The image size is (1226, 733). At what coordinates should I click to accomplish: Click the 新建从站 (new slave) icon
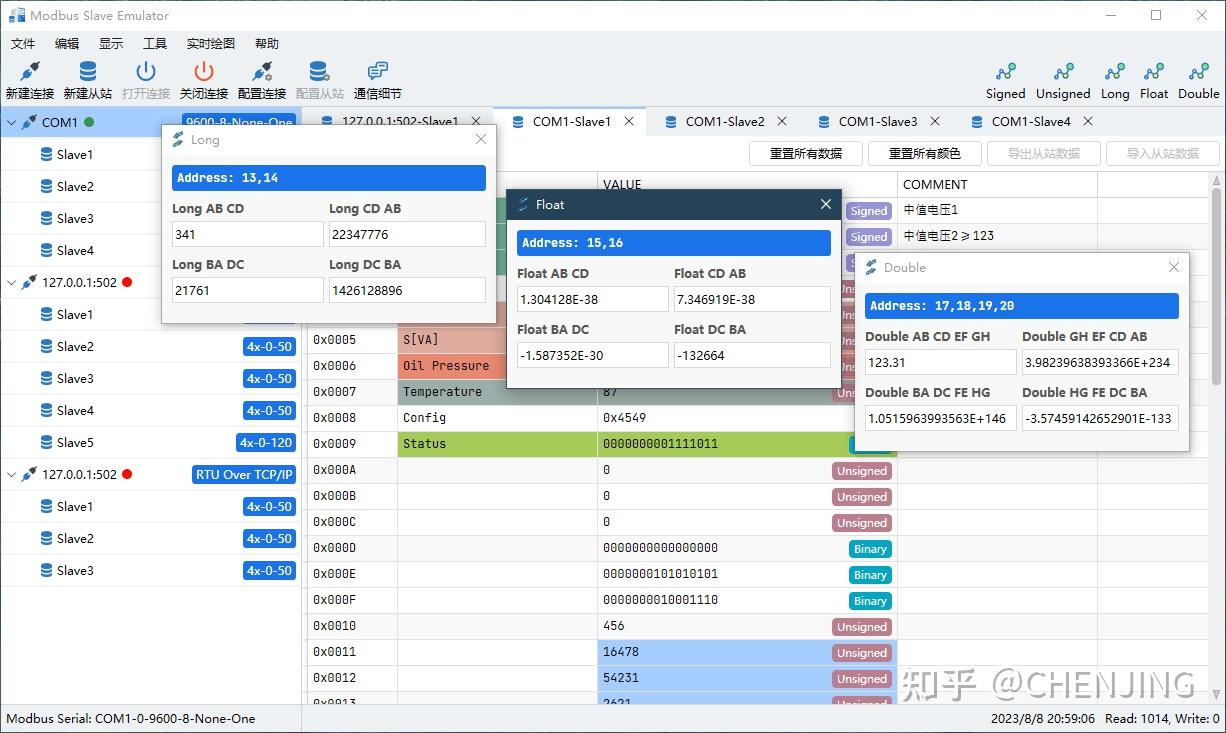click(87, 79)
